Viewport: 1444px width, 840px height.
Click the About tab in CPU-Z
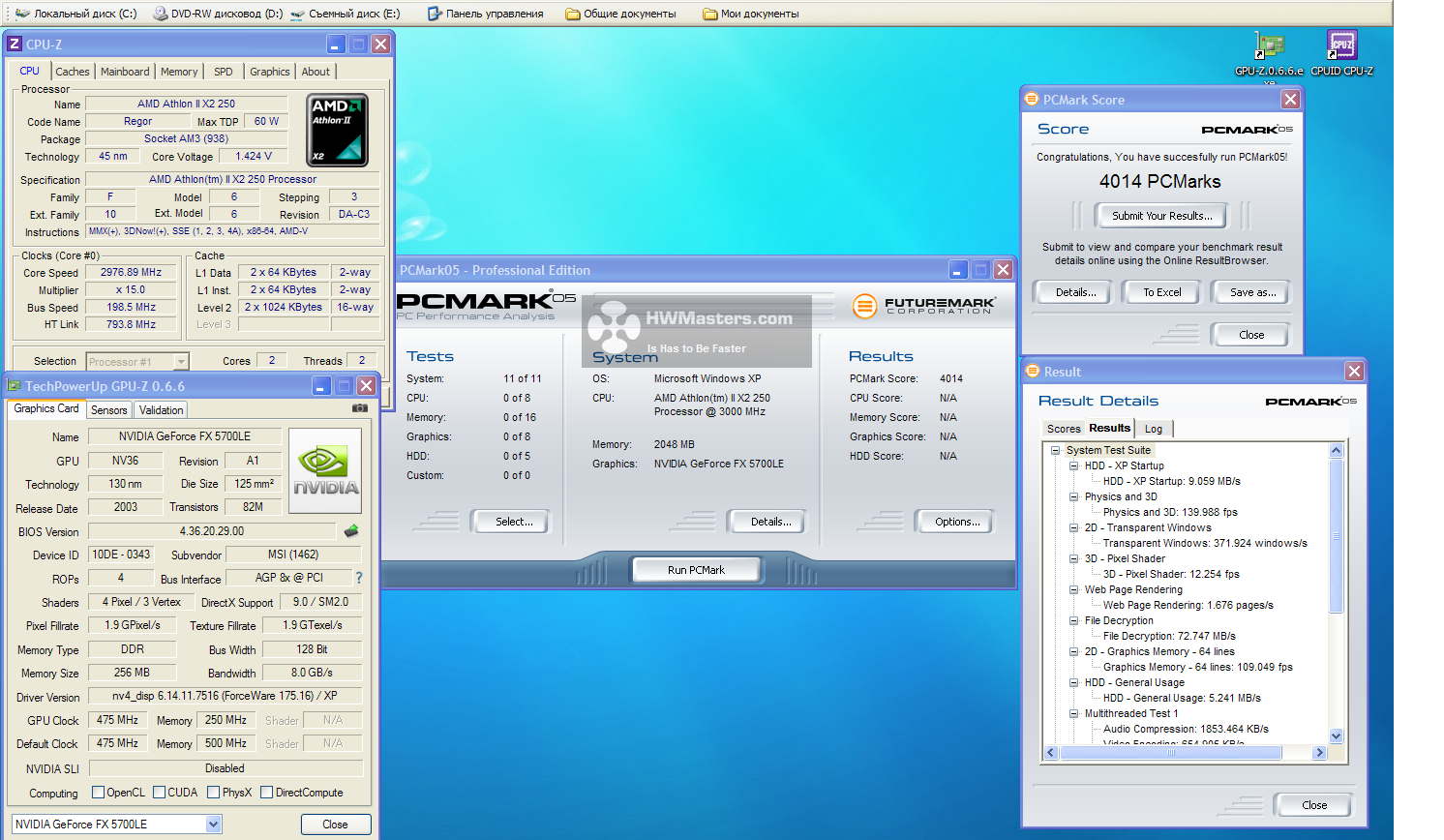click(x=316, y=72)
